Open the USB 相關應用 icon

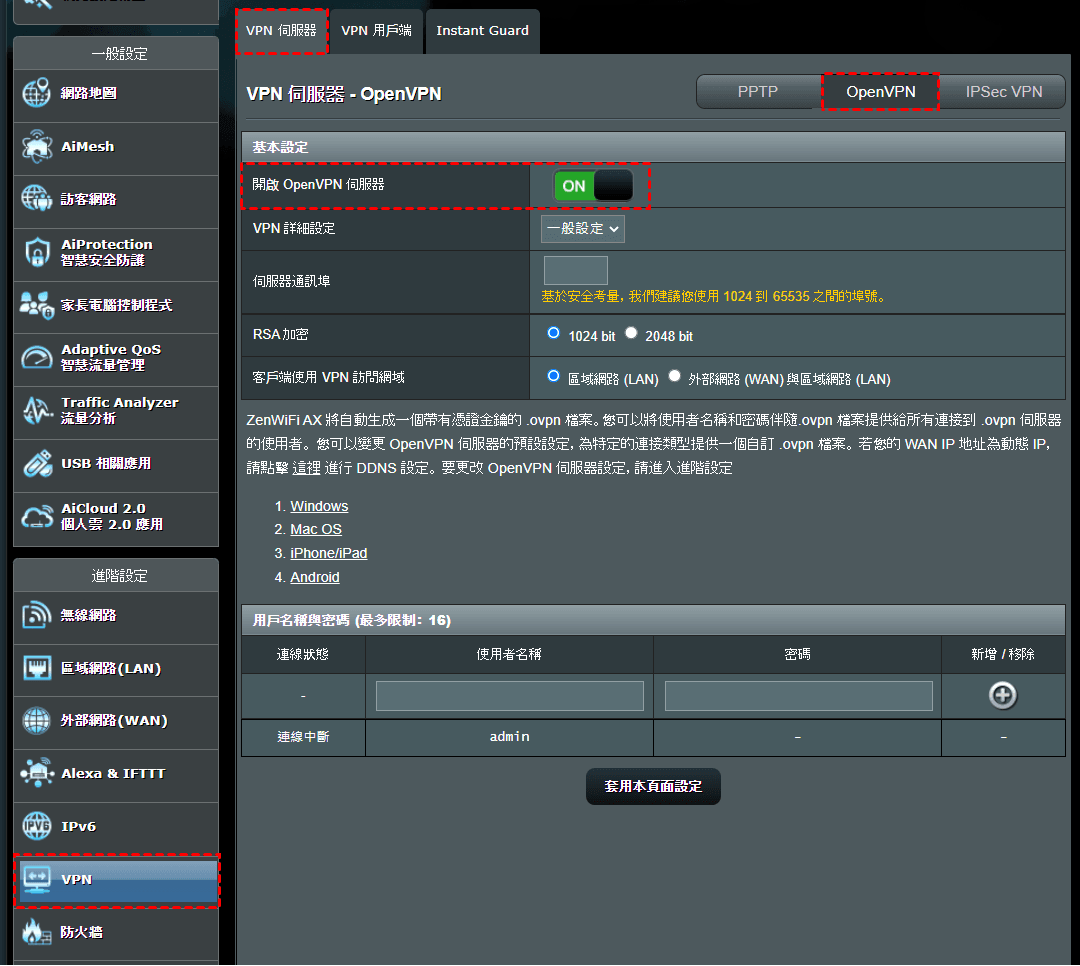coord(36,464)
